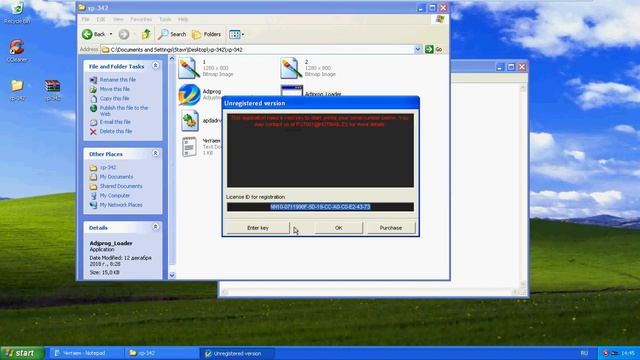Select bitmap image file 1 icon
Screen dimensions: 640x360
pos(189,69)
